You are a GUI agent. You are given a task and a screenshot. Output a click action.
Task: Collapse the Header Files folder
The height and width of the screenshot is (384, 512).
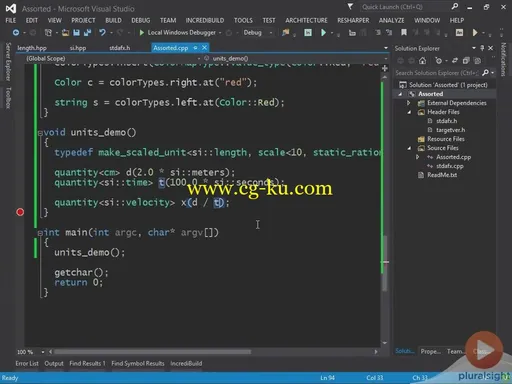tap(409, 112)
